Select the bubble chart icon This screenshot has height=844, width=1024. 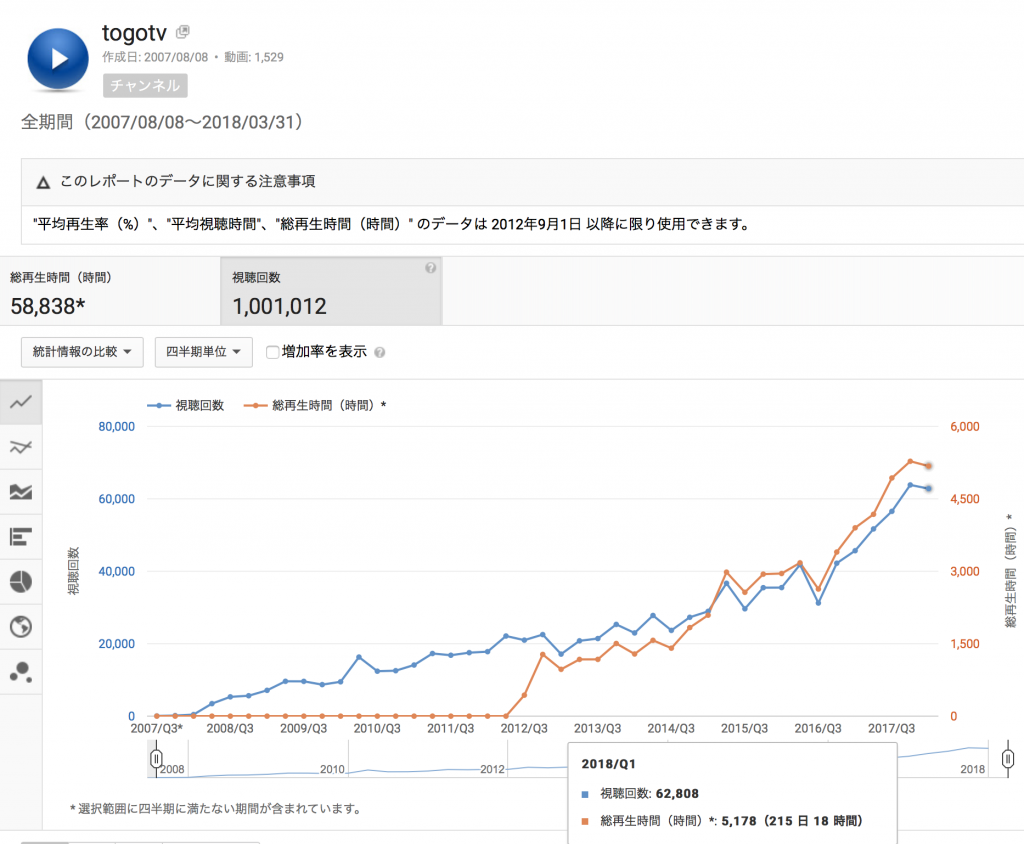coord(21,672)
